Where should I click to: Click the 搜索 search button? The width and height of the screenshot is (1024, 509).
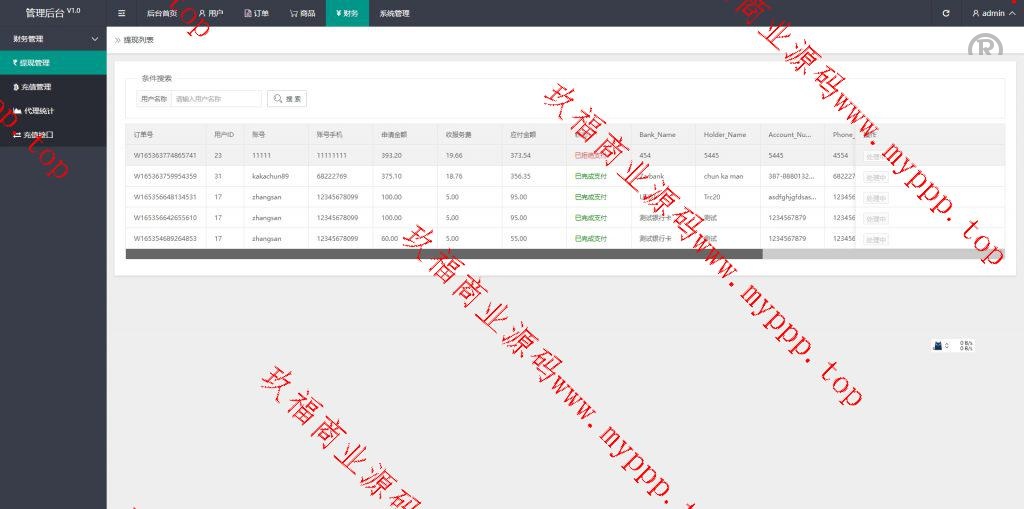click(287, 99)
